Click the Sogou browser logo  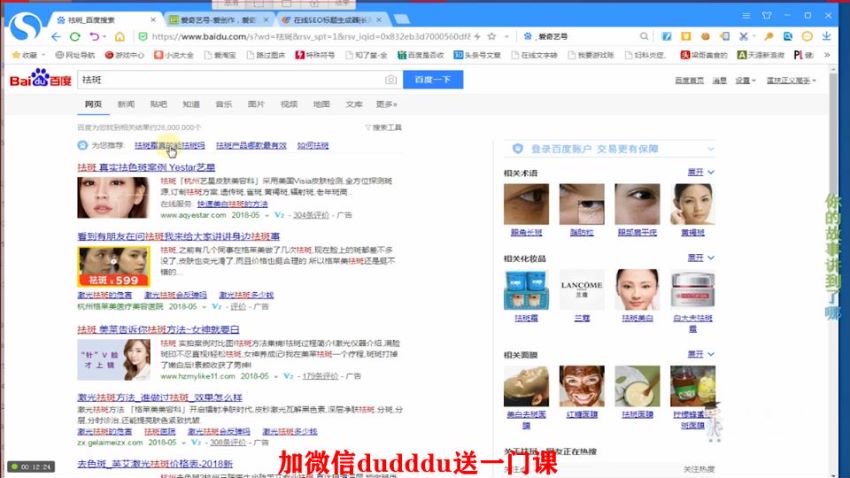(25, 27)
